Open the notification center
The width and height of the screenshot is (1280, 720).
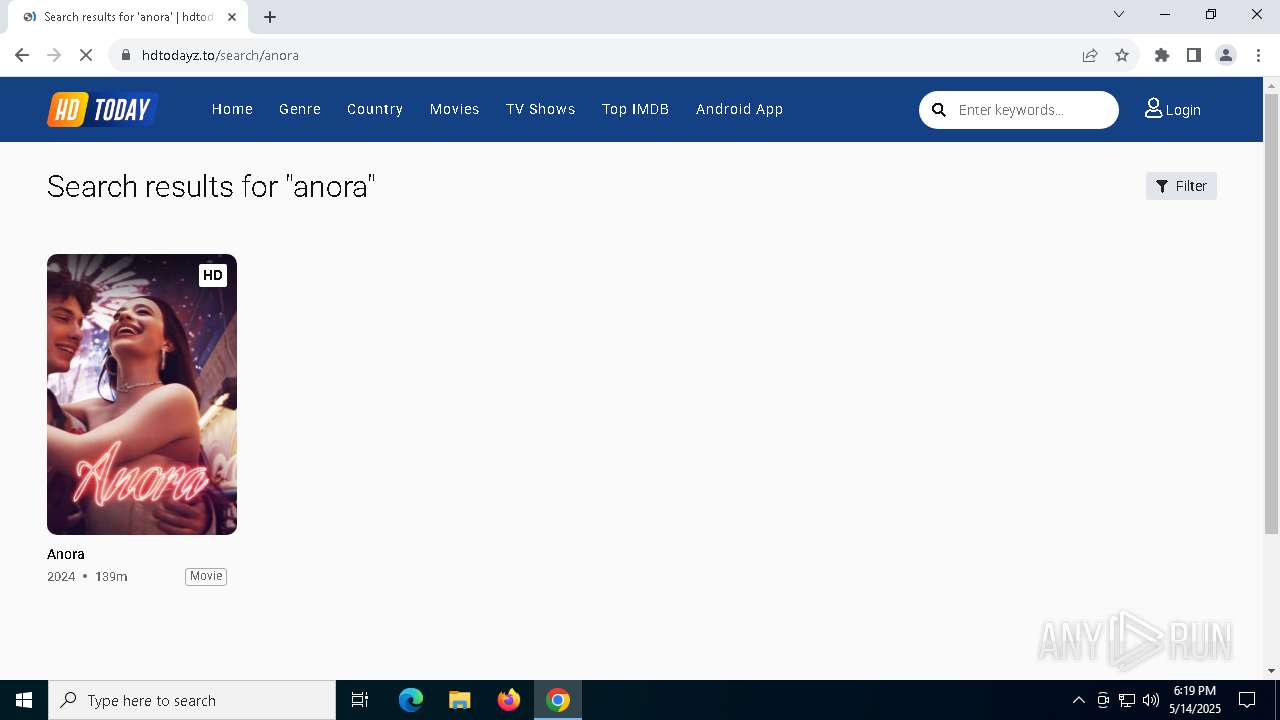[1247, 700]
